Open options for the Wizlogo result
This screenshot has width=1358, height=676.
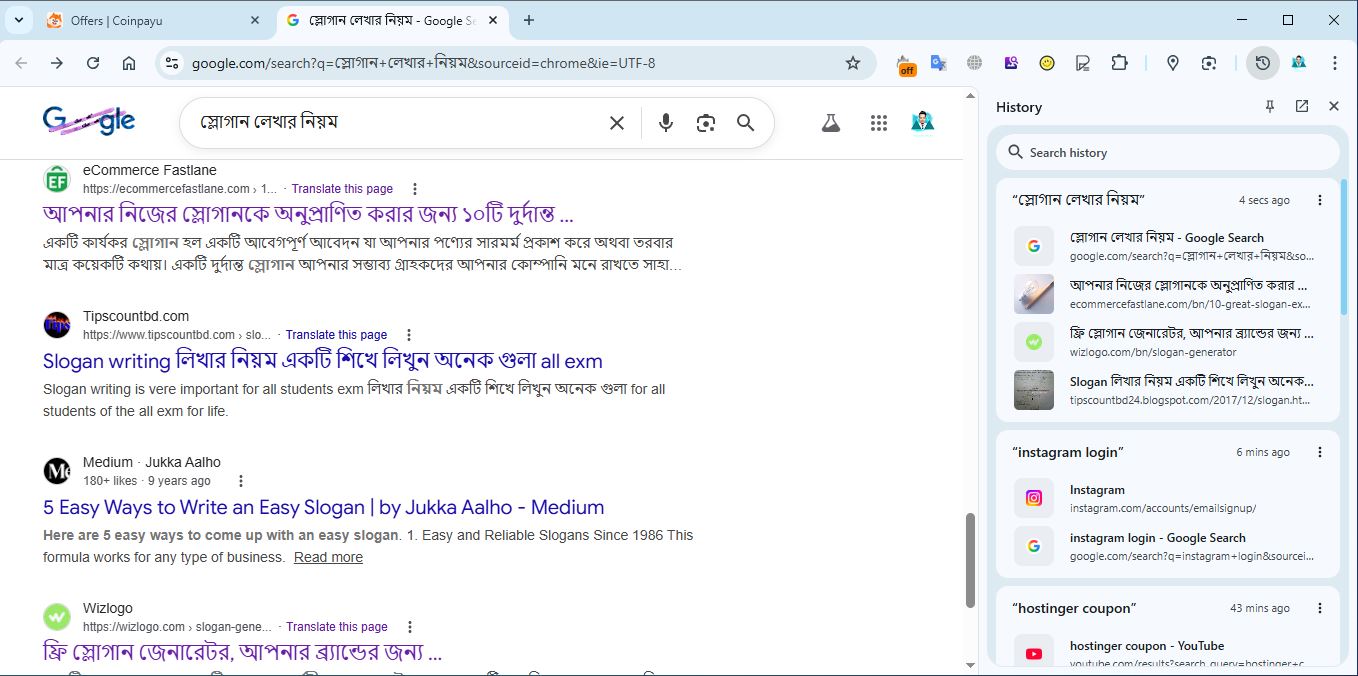pyautogui.click(x=410, y=627)
